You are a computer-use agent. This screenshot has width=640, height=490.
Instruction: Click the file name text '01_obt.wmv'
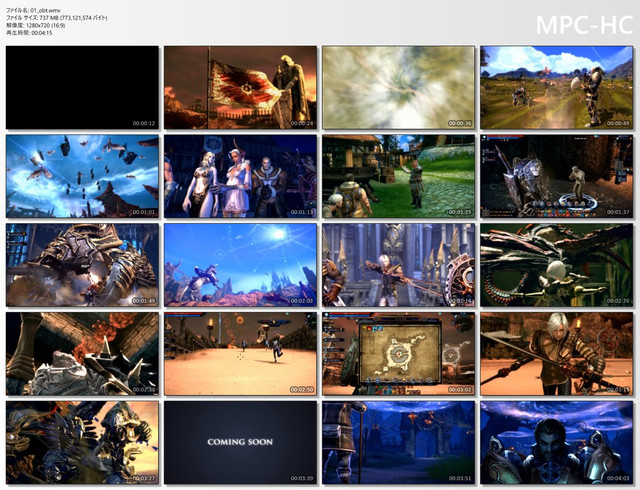click(45, 10)
